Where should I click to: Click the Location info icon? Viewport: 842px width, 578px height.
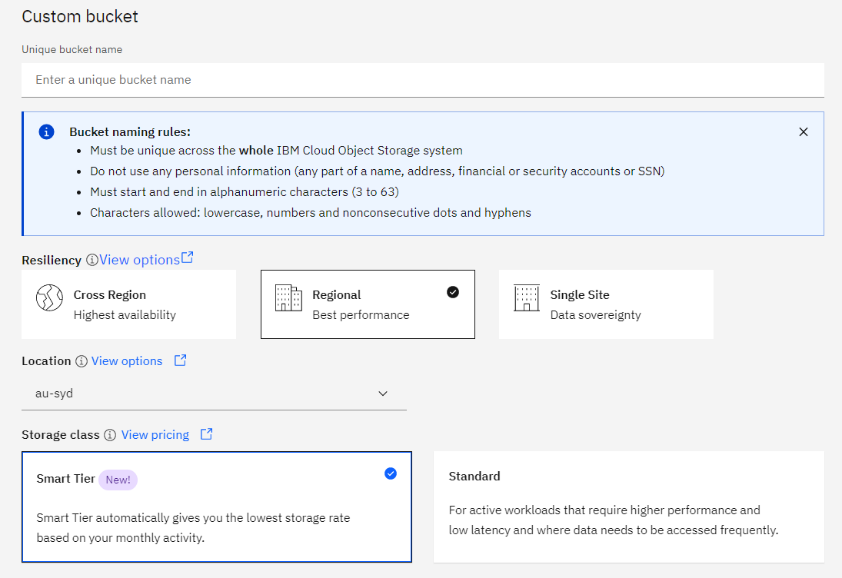click(81, 361)
